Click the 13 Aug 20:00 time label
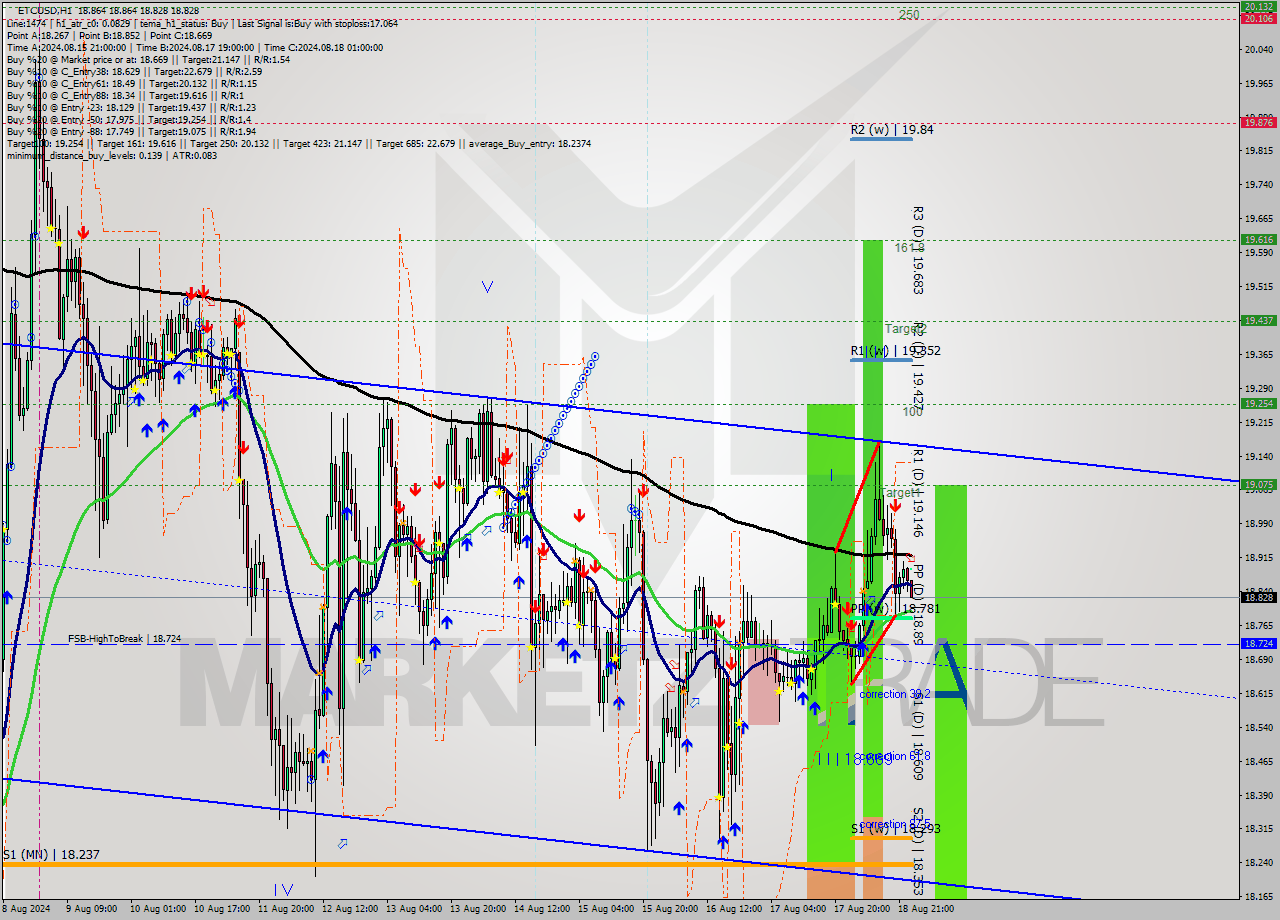 click(476, 910)
